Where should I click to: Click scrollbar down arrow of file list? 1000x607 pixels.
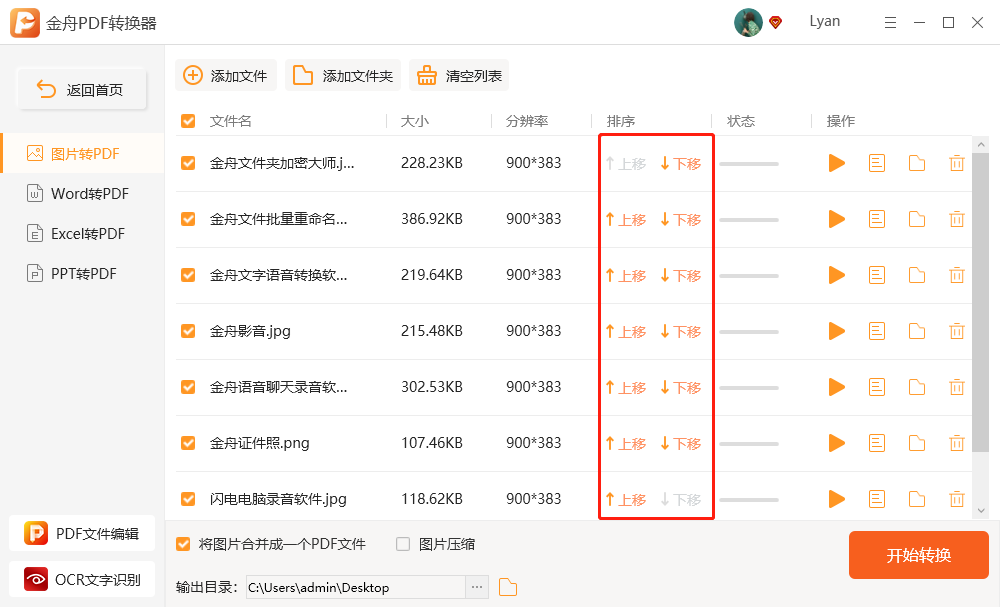982,511
